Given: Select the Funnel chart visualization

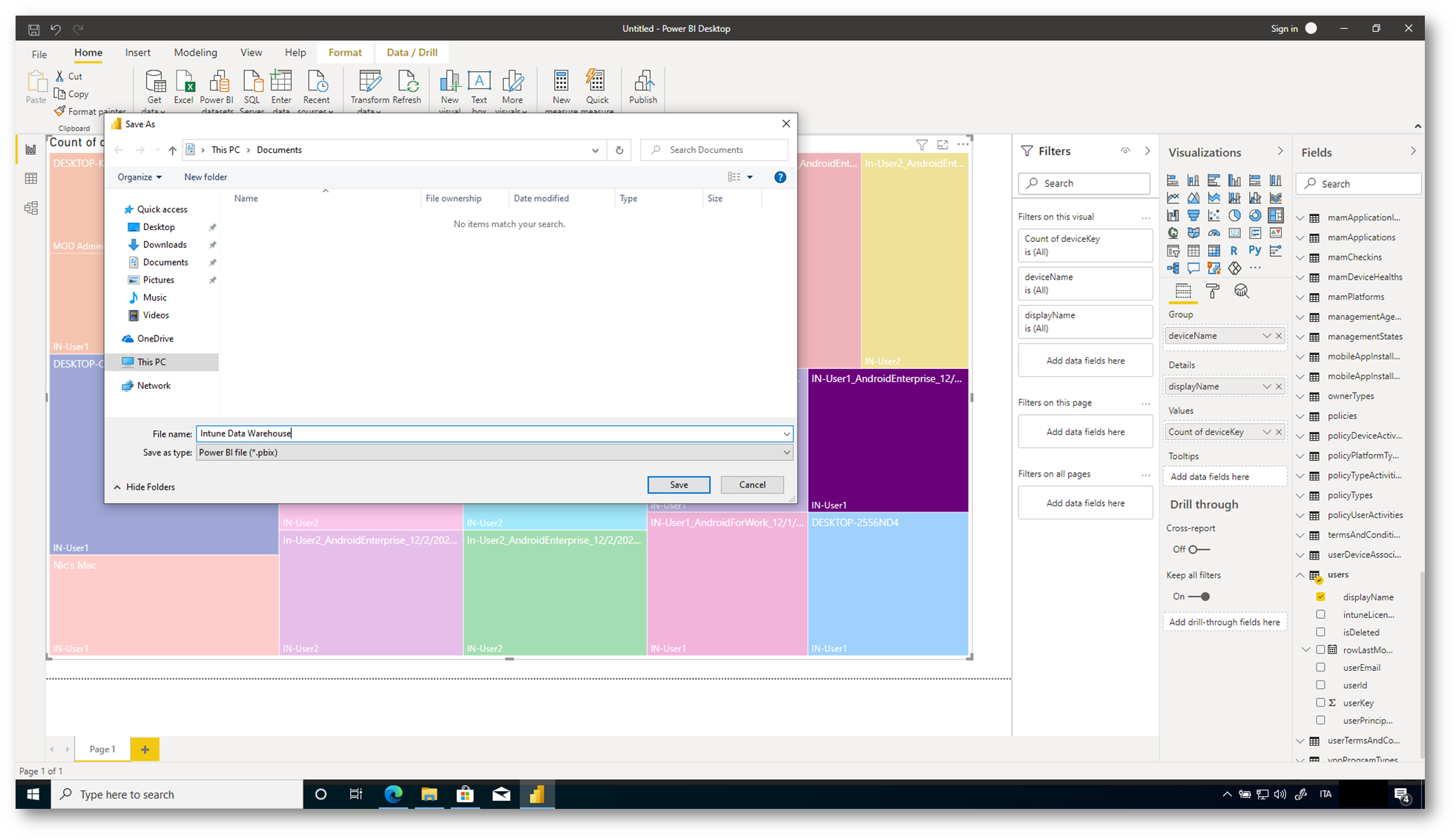Looking at the screenshot, I should pos(1193,216).
